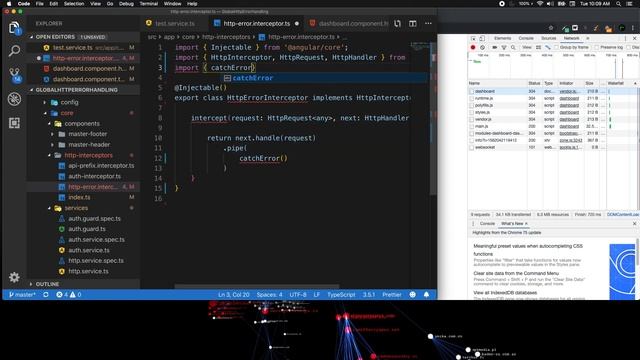Screen dimensions: 640x360
Task: Tick the checkbox next to main.js
Action: coord(472,126)
